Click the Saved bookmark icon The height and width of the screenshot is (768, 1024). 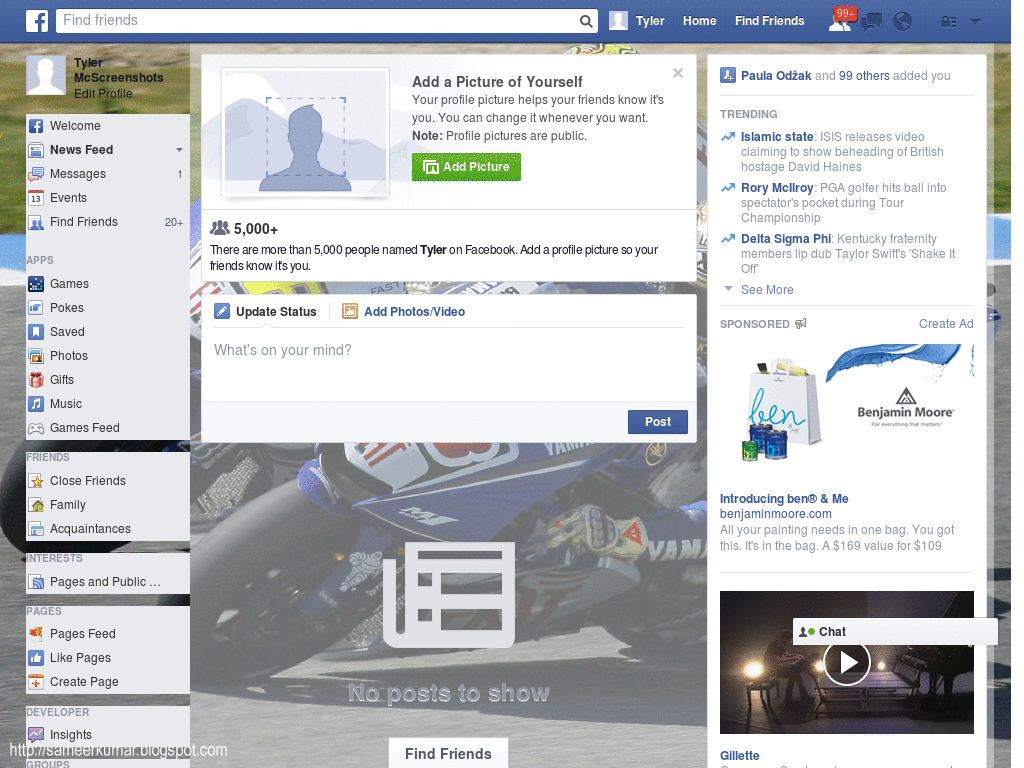[36, 332]
